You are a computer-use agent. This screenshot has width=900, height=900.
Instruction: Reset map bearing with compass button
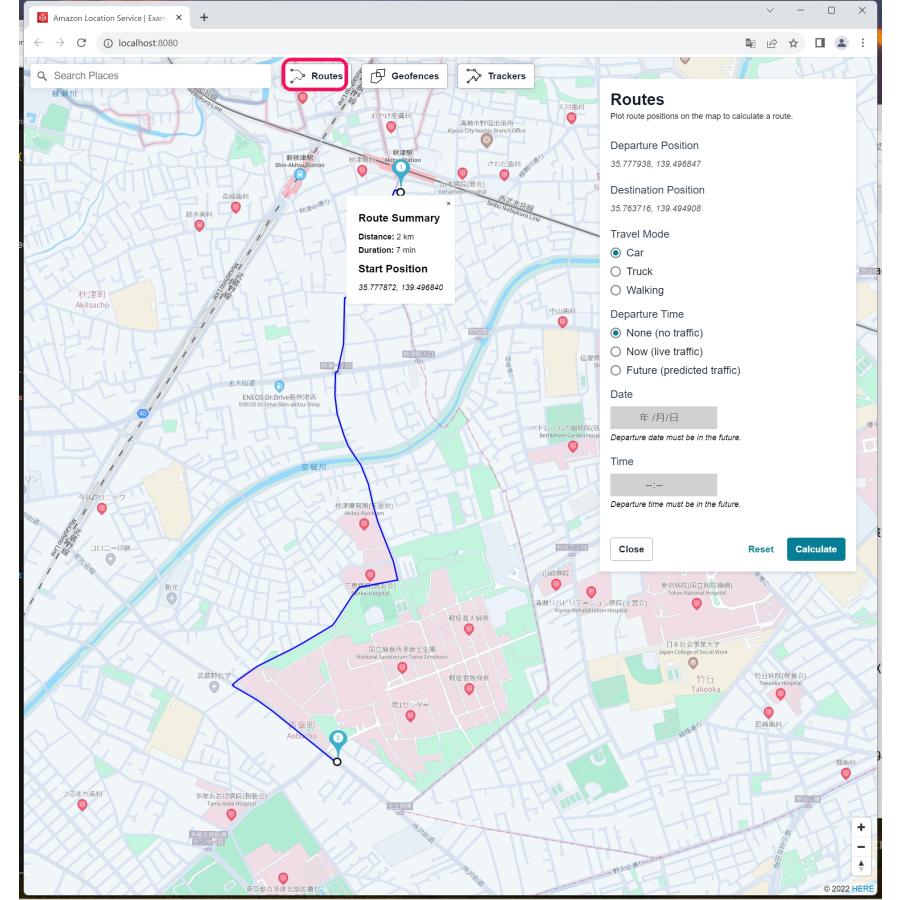coord(860,867)
